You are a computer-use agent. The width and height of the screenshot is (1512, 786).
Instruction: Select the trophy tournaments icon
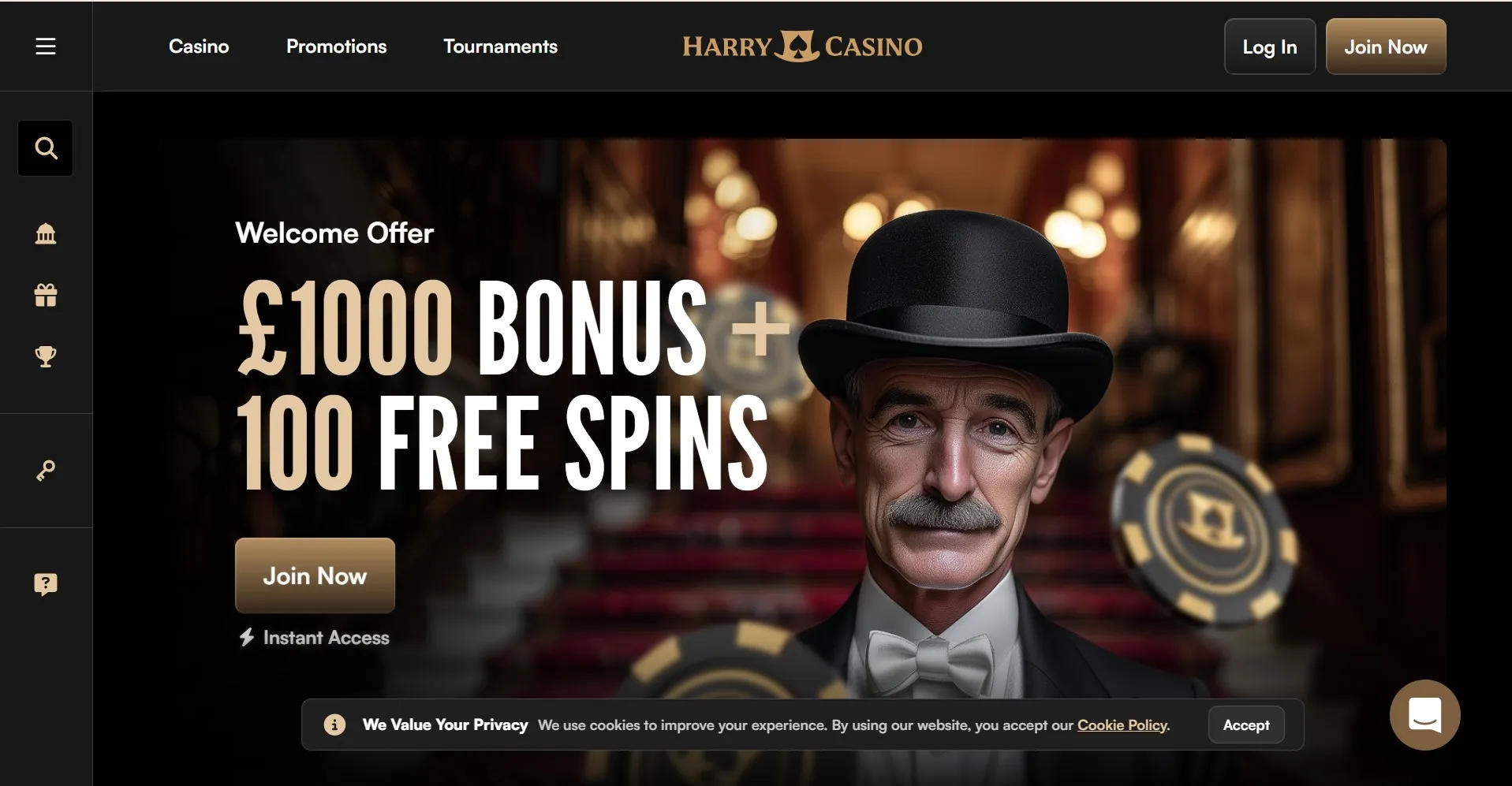click(46, 356)
